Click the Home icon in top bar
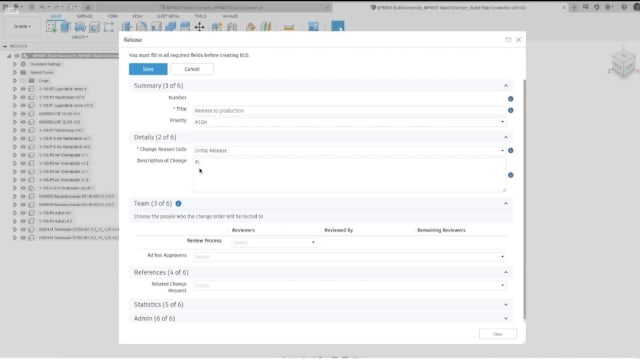The image size is (640, 363). (88, 7)
